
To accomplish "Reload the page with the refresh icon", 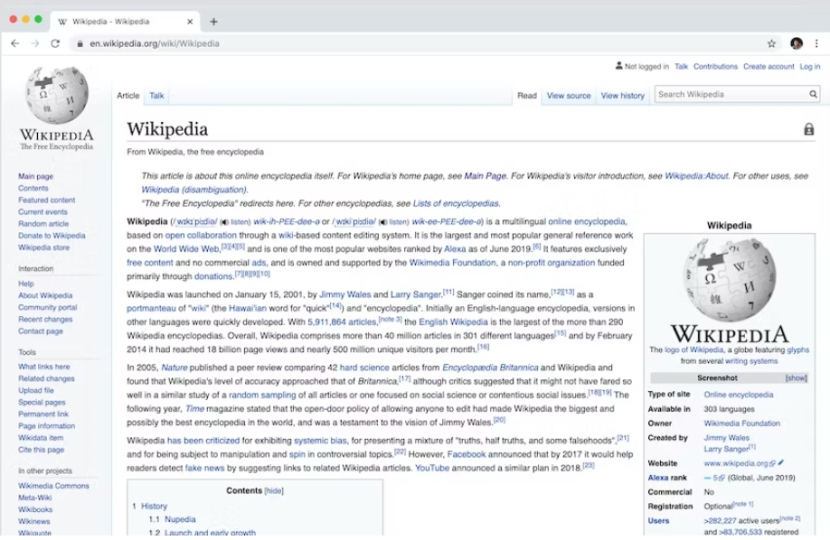I will (x=55, y=43).
